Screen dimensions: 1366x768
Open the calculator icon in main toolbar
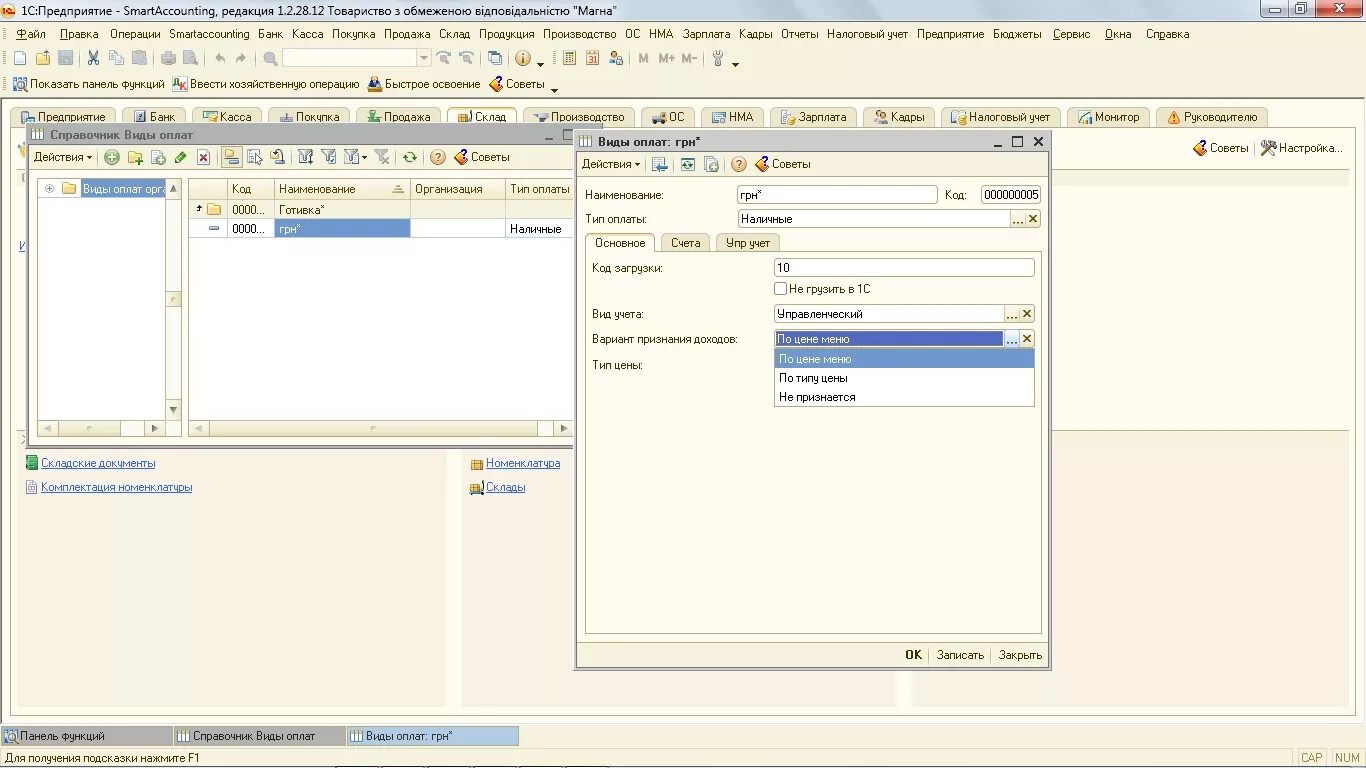click(x=570, y=59)
